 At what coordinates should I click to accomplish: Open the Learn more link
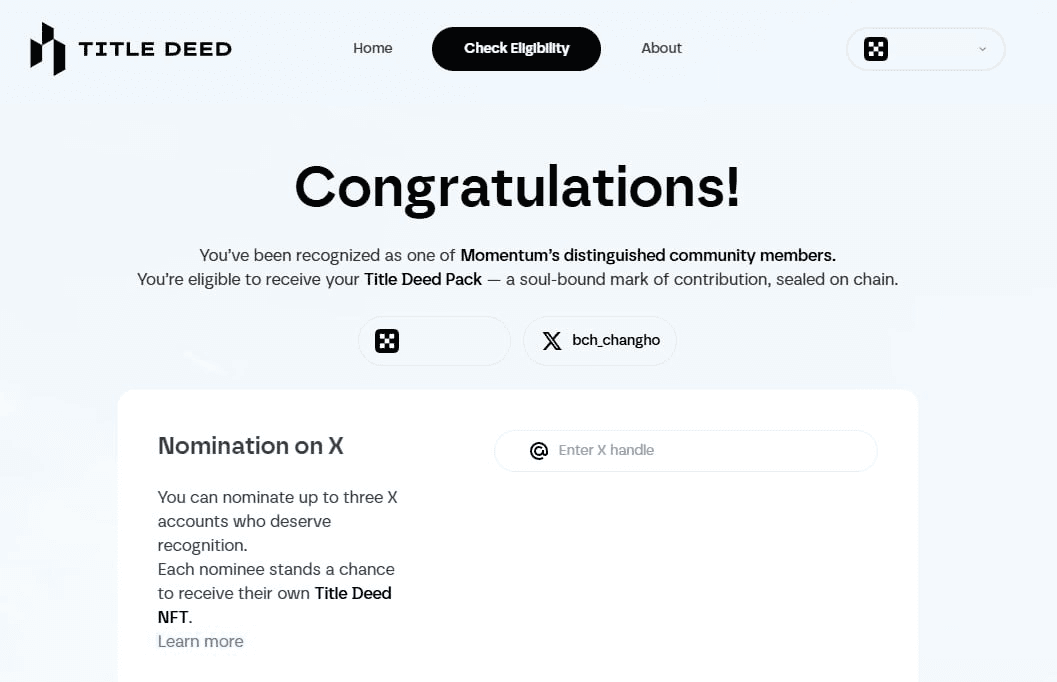[201, 641]
